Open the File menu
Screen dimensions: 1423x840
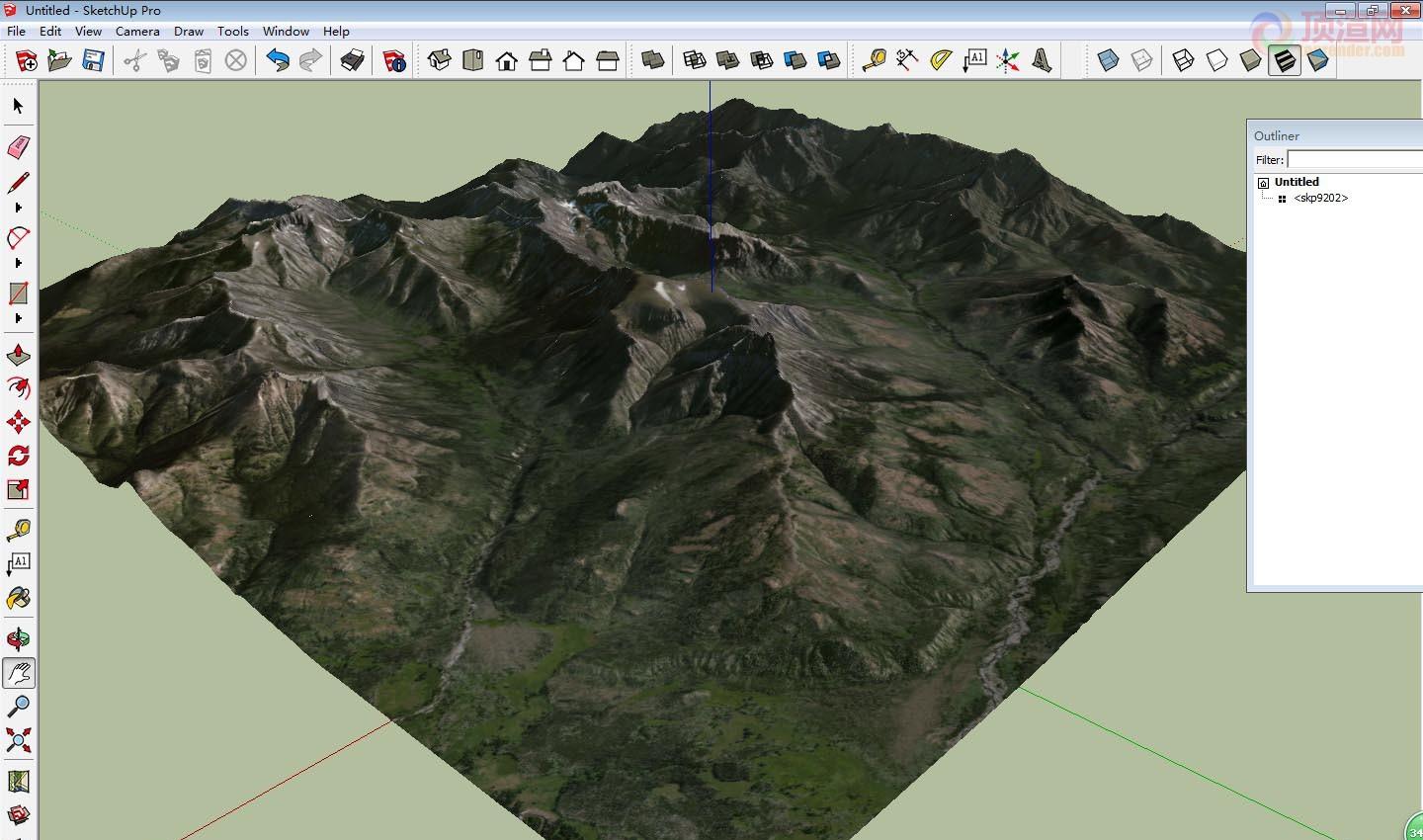pos(16,31)
